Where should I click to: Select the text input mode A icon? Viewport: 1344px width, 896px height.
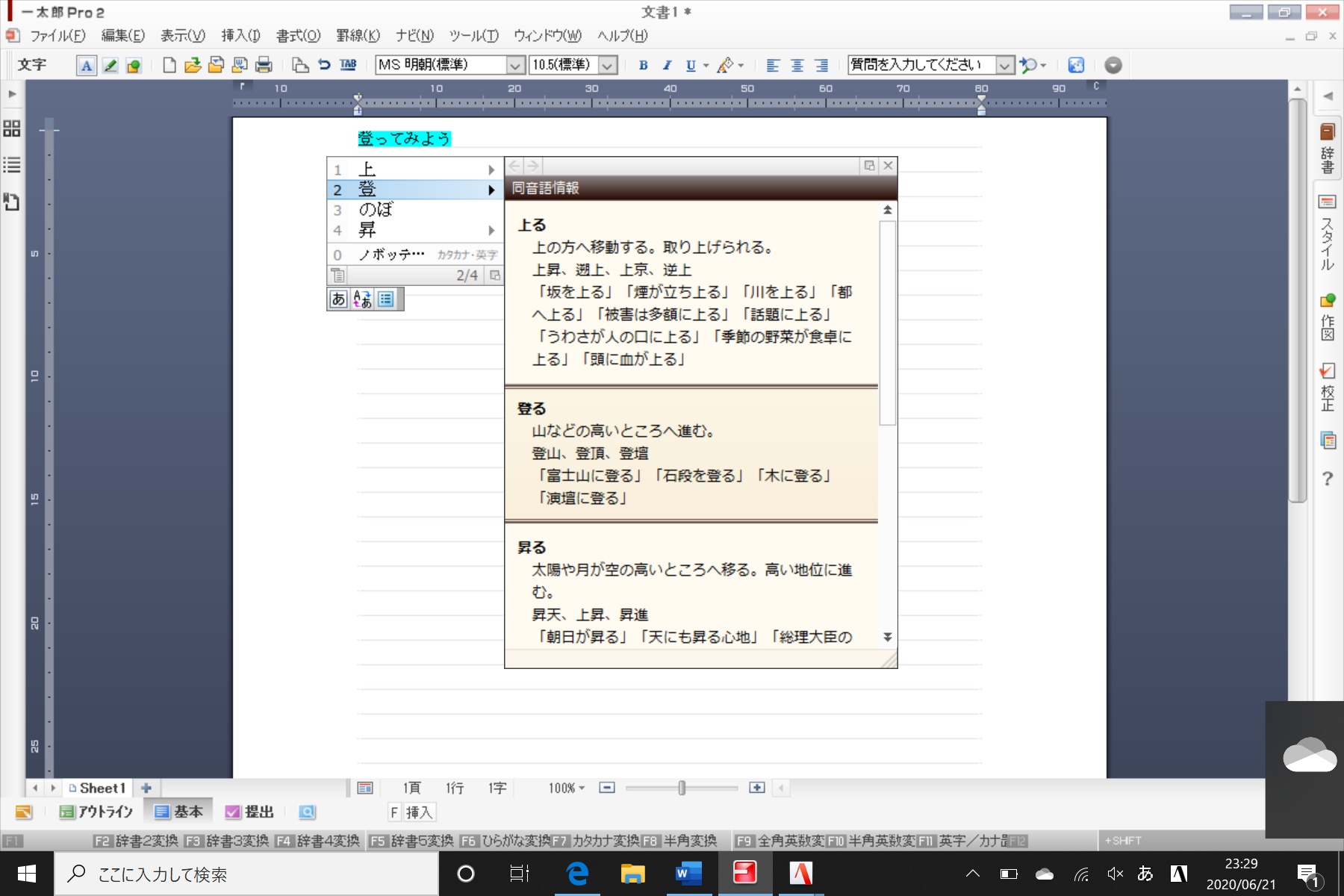pyautogui.click(x=87, y=65)
